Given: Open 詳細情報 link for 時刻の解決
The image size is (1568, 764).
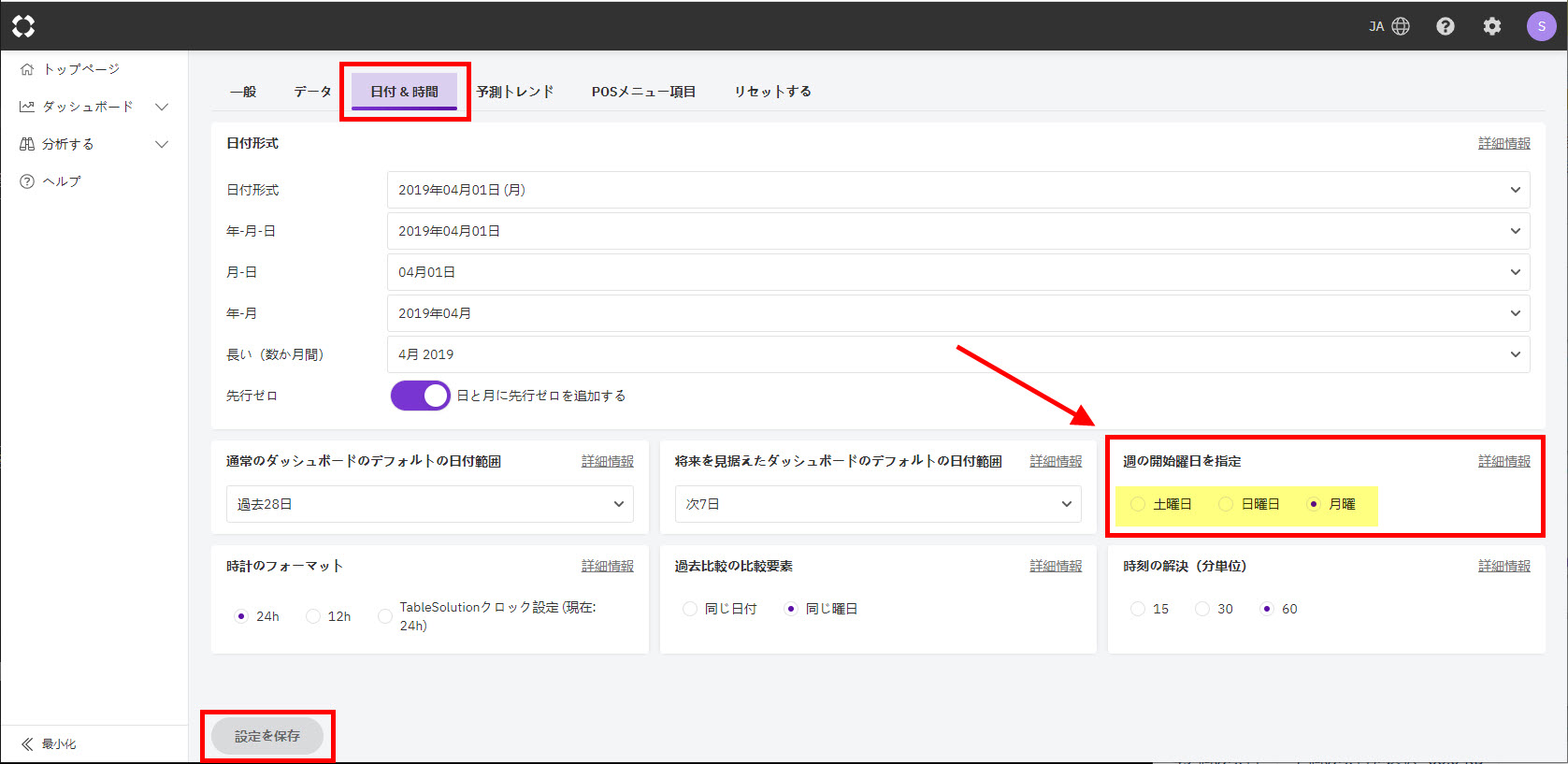Looking at the screenshot, I should [1503, 566].
